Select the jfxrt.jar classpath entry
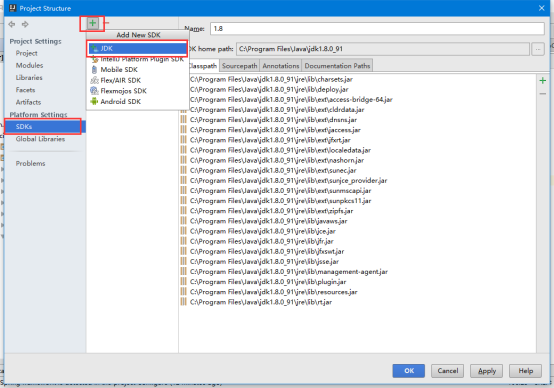Image resolution: width=554 pixels, height=388 pixels. [270, 140]
